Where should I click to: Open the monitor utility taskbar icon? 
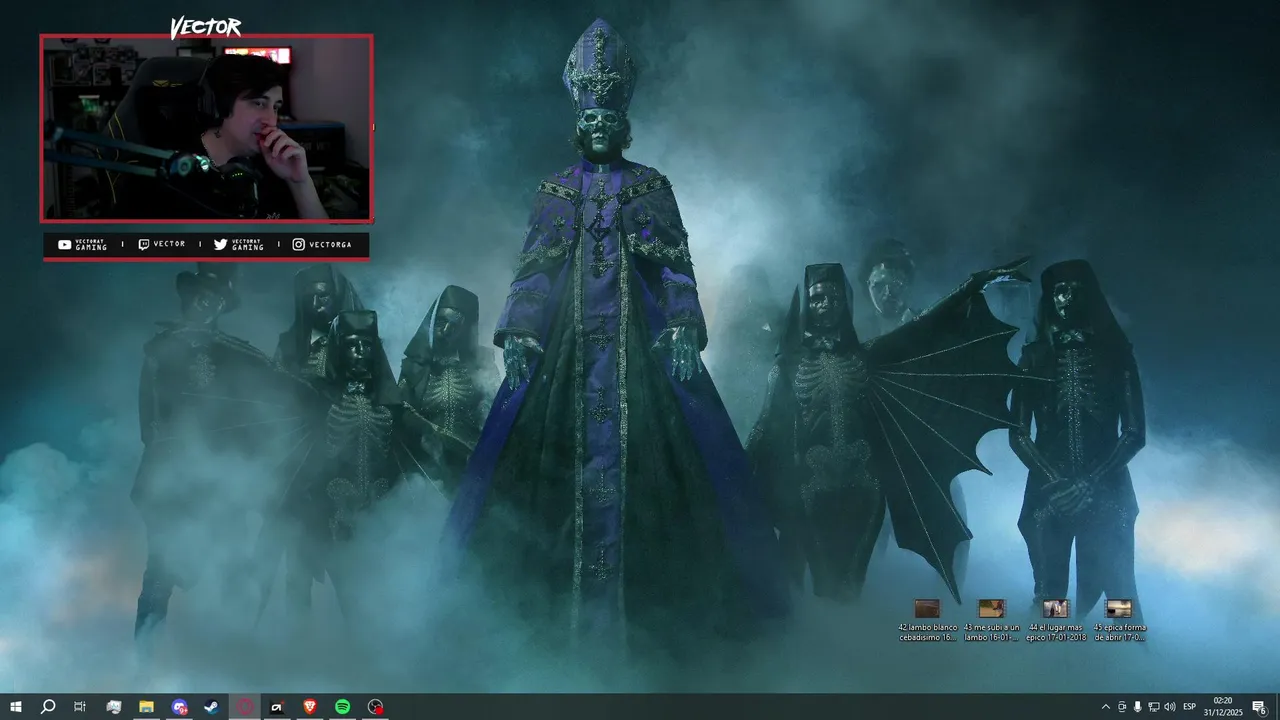coord(114,707)
